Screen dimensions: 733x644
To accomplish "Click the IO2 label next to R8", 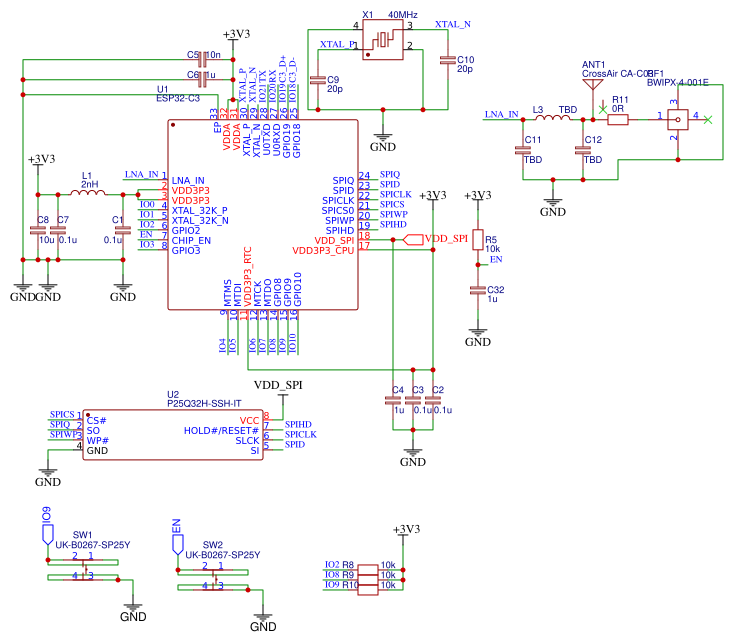I will click(332, 565).
